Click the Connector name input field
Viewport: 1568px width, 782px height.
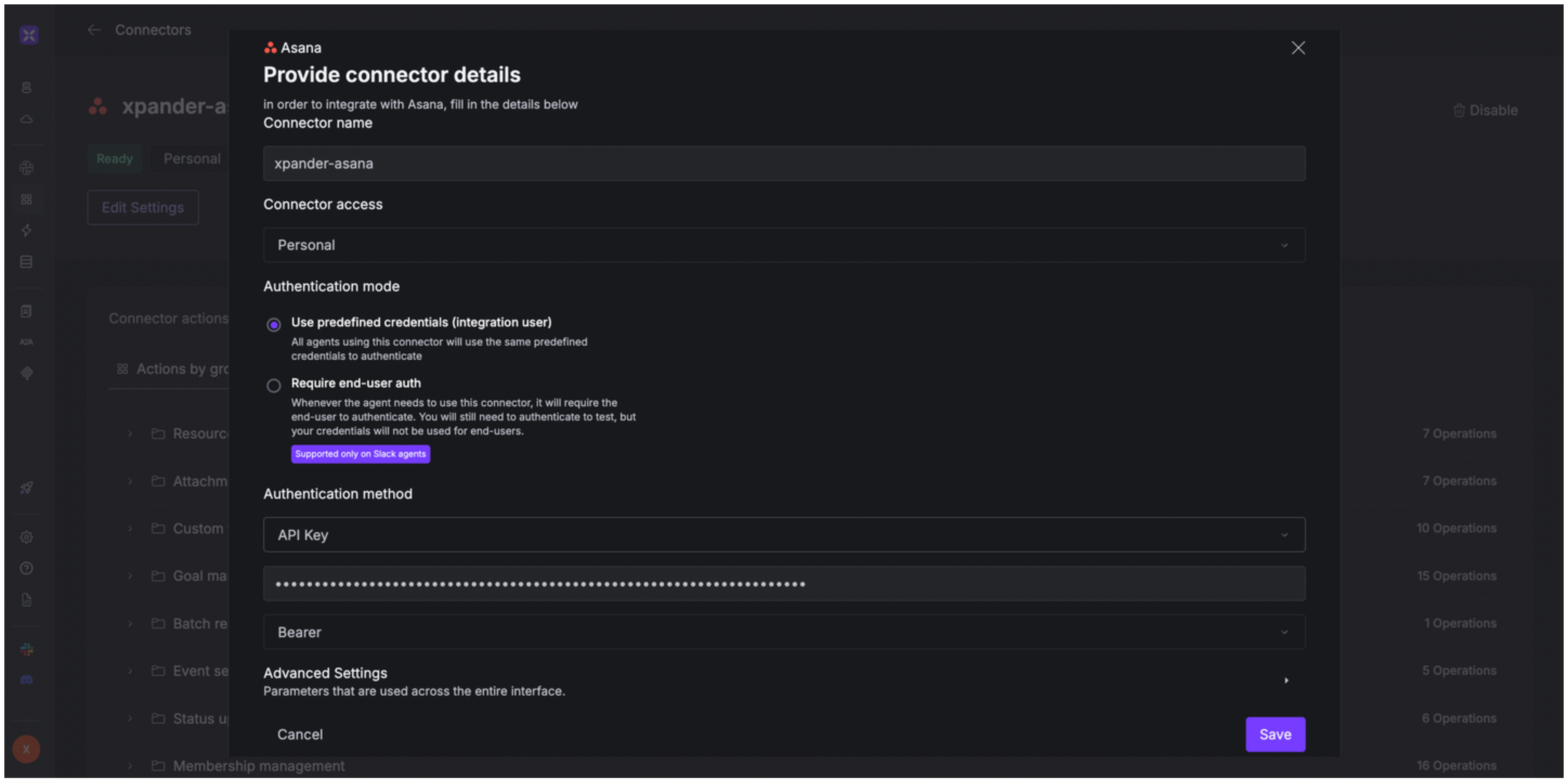(x=784, y=164)
